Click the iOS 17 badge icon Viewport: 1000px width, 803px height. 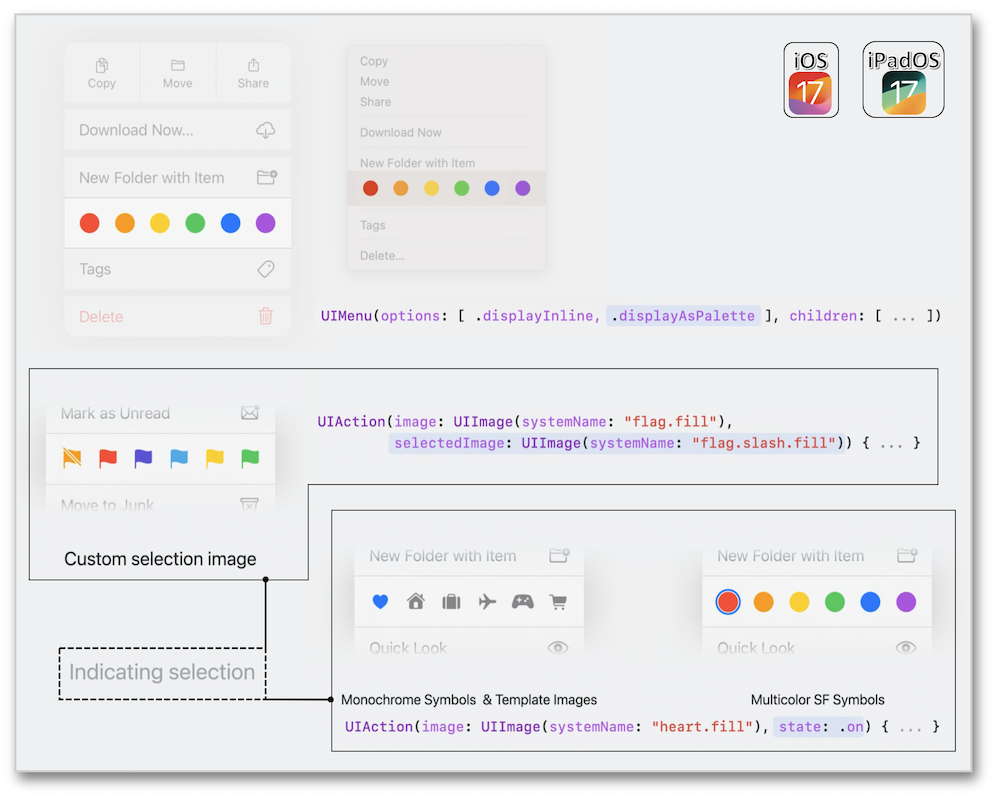click(811, 80)
